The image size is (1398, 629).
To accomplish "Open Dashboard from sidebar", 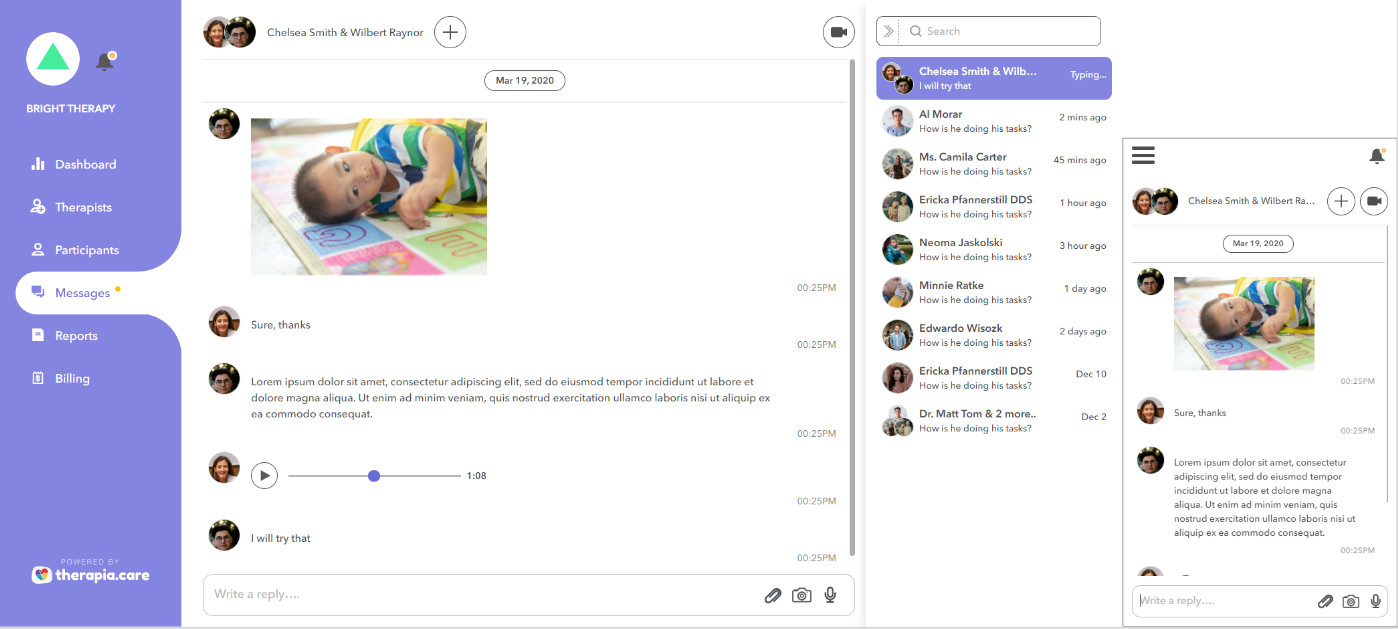I will click(x=85, y=164).
